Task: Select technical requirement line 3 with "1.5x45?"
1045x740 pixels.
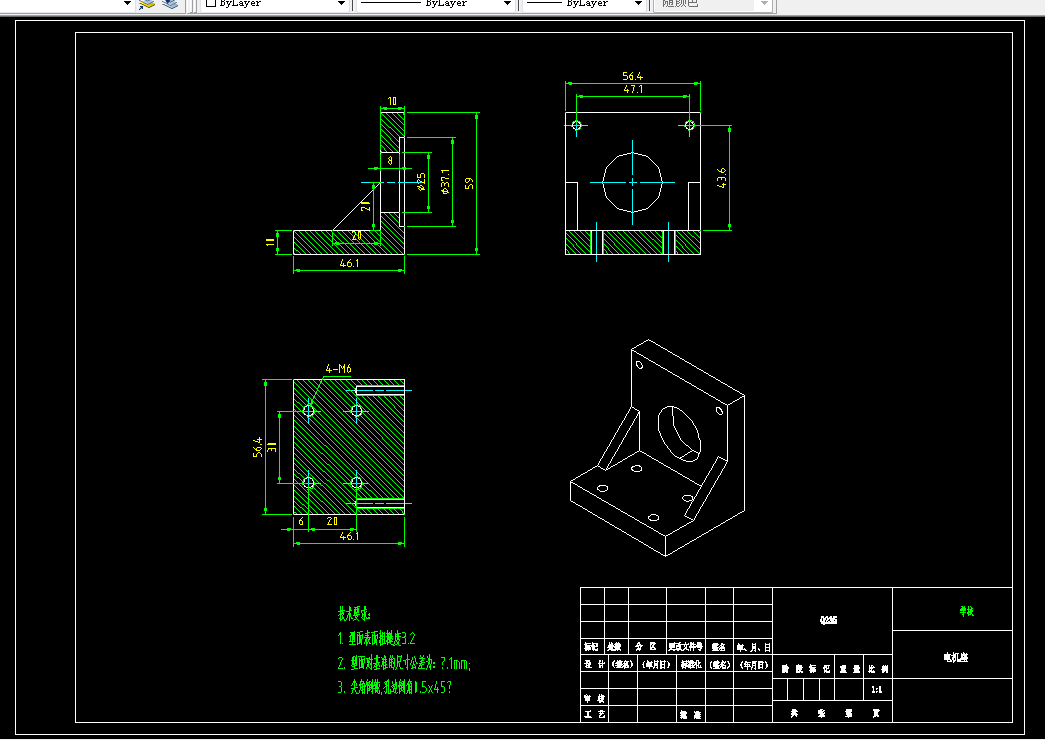Action: pyautogui.click(x=395, y=687)
